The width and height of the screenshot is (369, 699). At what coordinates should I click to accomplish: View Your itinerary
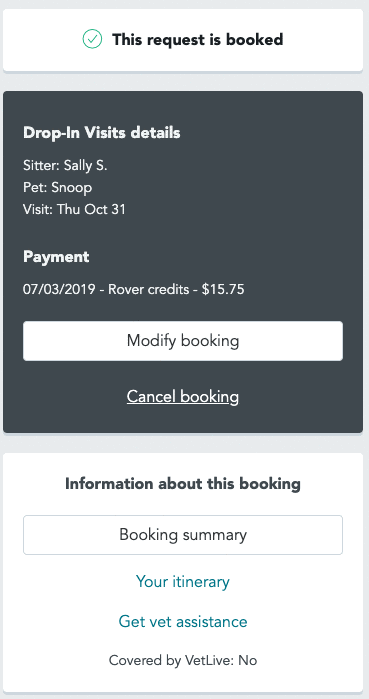pos(183,581)
